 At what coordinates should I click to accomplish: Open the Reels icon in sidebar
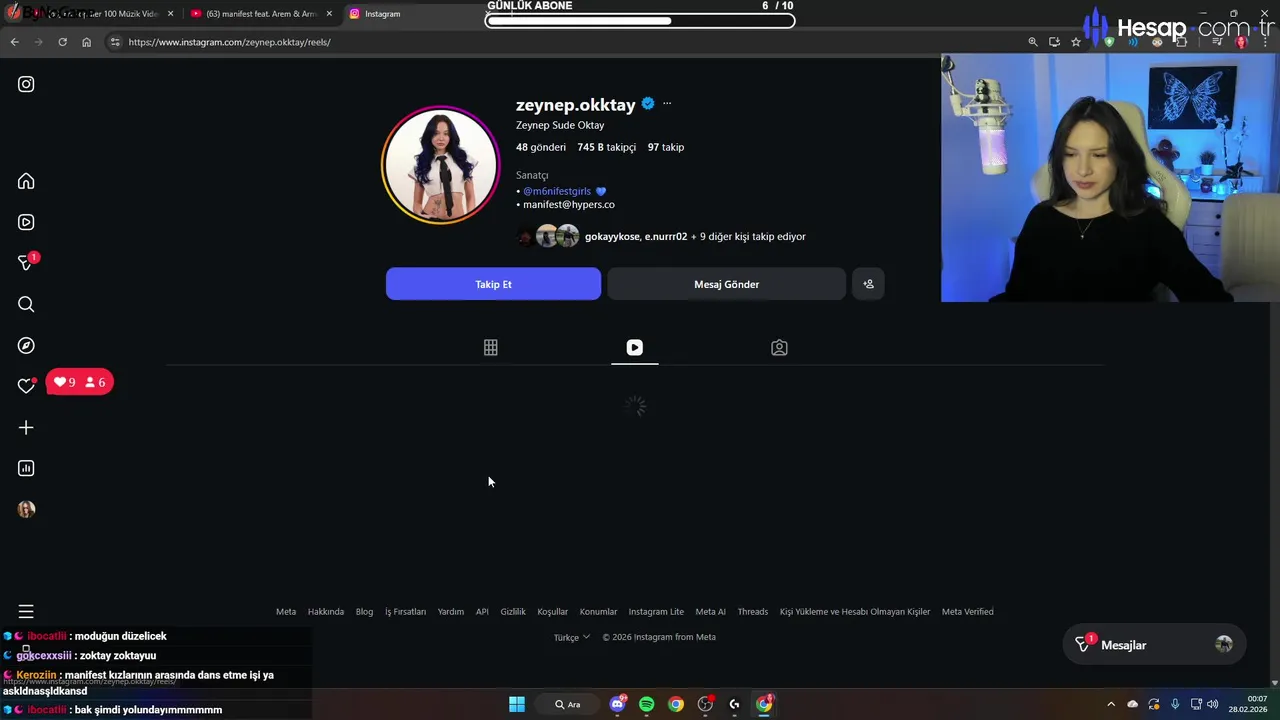pos(26,222)
